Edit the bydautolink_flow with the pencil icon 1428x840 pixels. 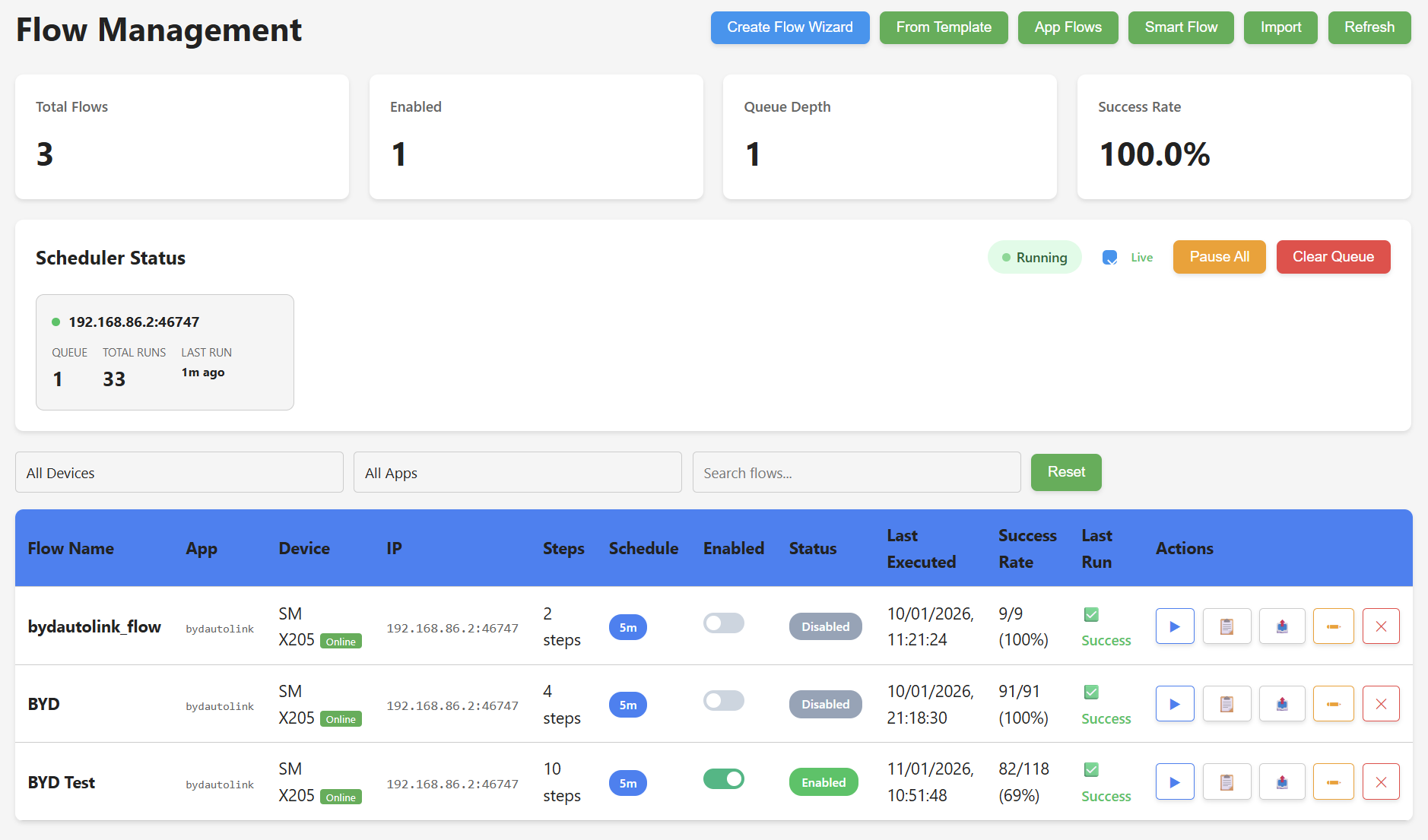pos(1334,626)
